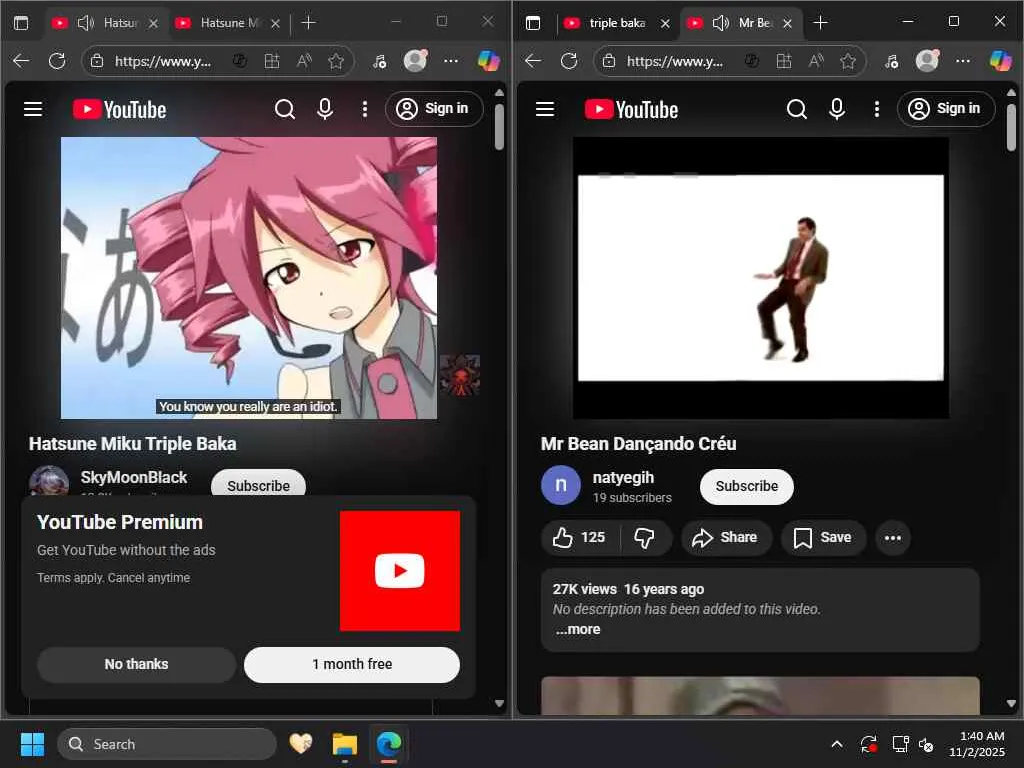Share the Mr Bean video
Screen dimensions: 1024x768
tap(726, 537)
